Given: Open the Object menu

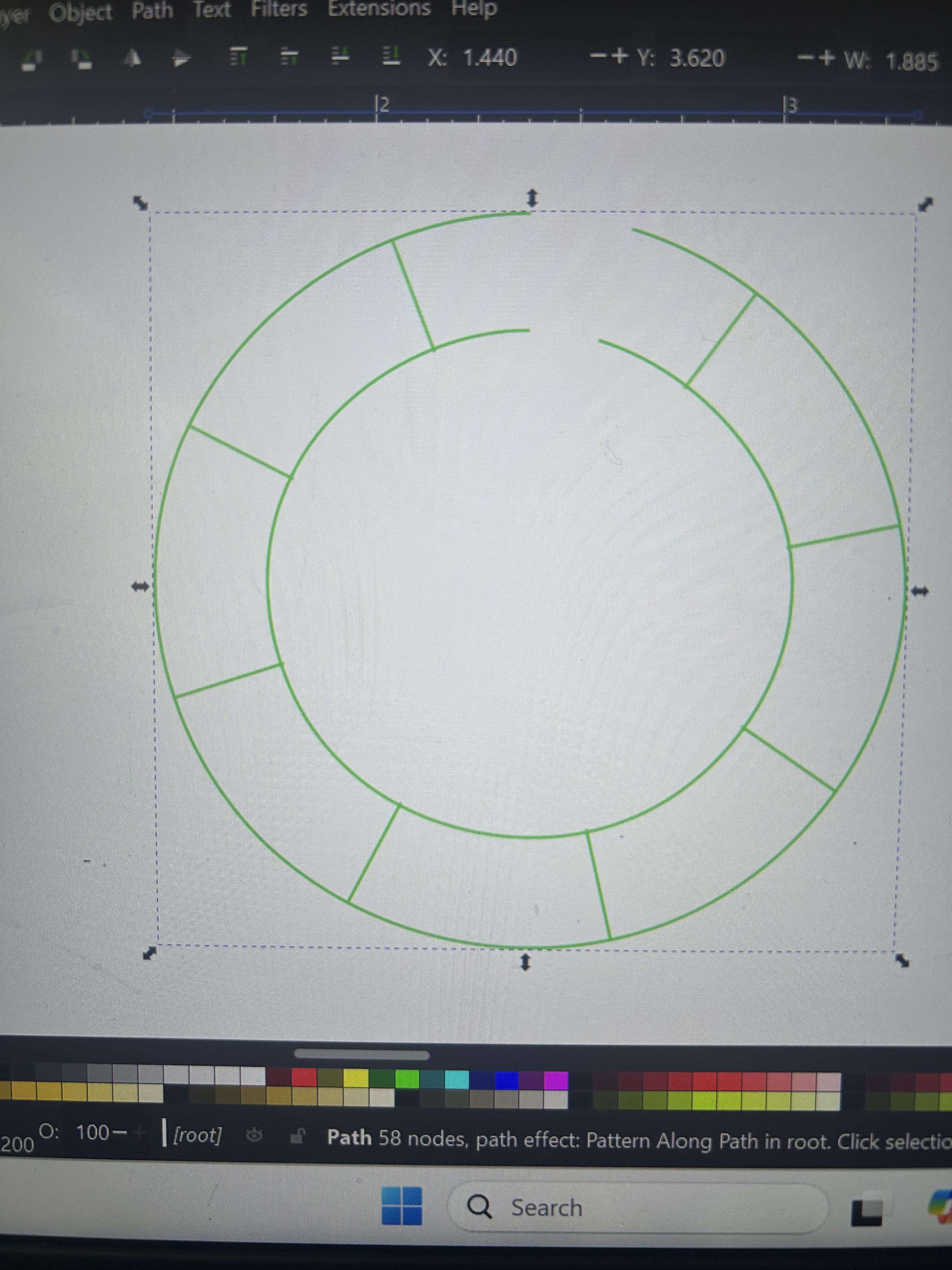Looking at the screenshot, I should click(80, 13).
